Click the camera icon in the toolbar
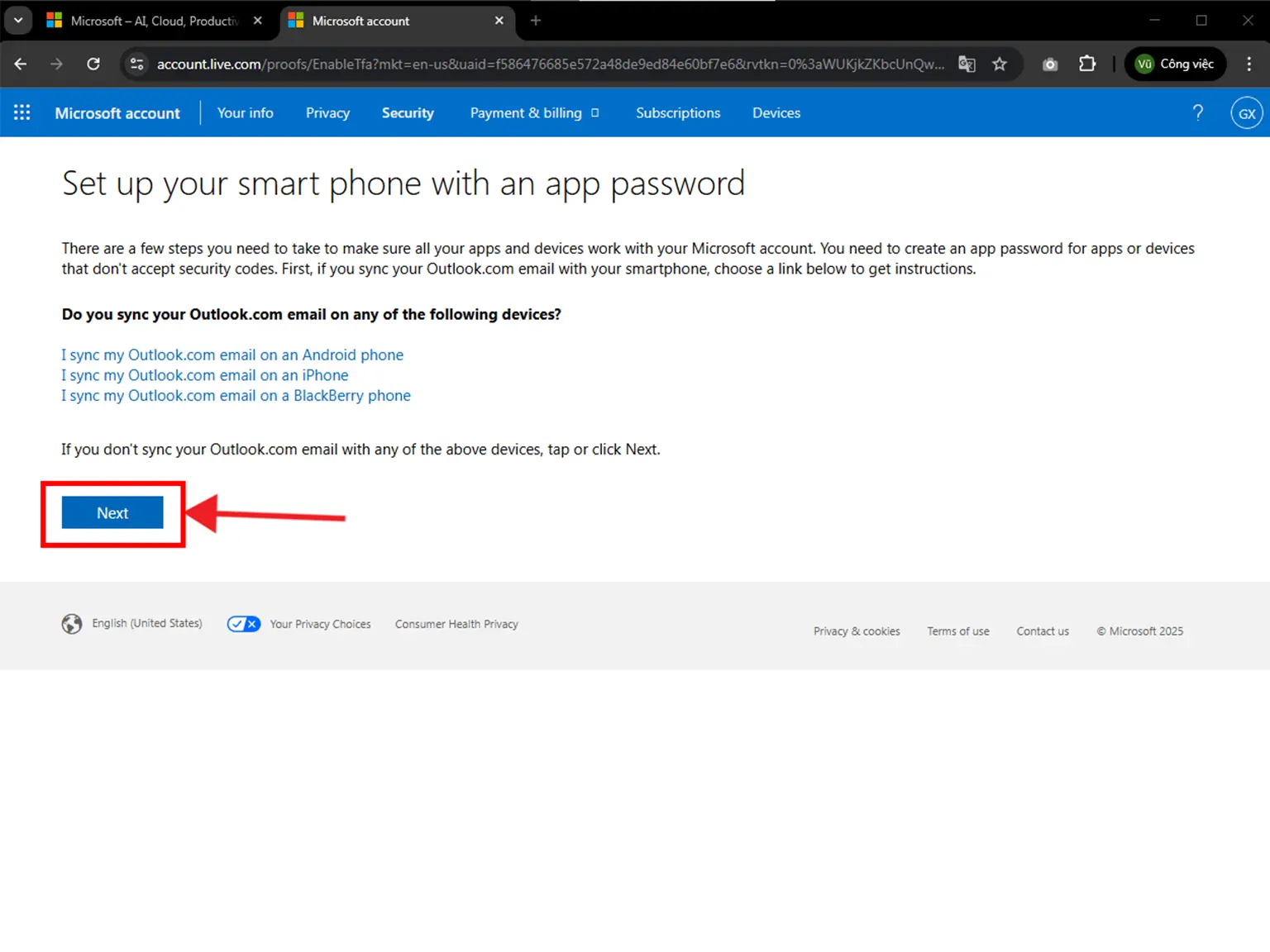The height and width of the screenshot is (952, 1270). [1049, 64]
